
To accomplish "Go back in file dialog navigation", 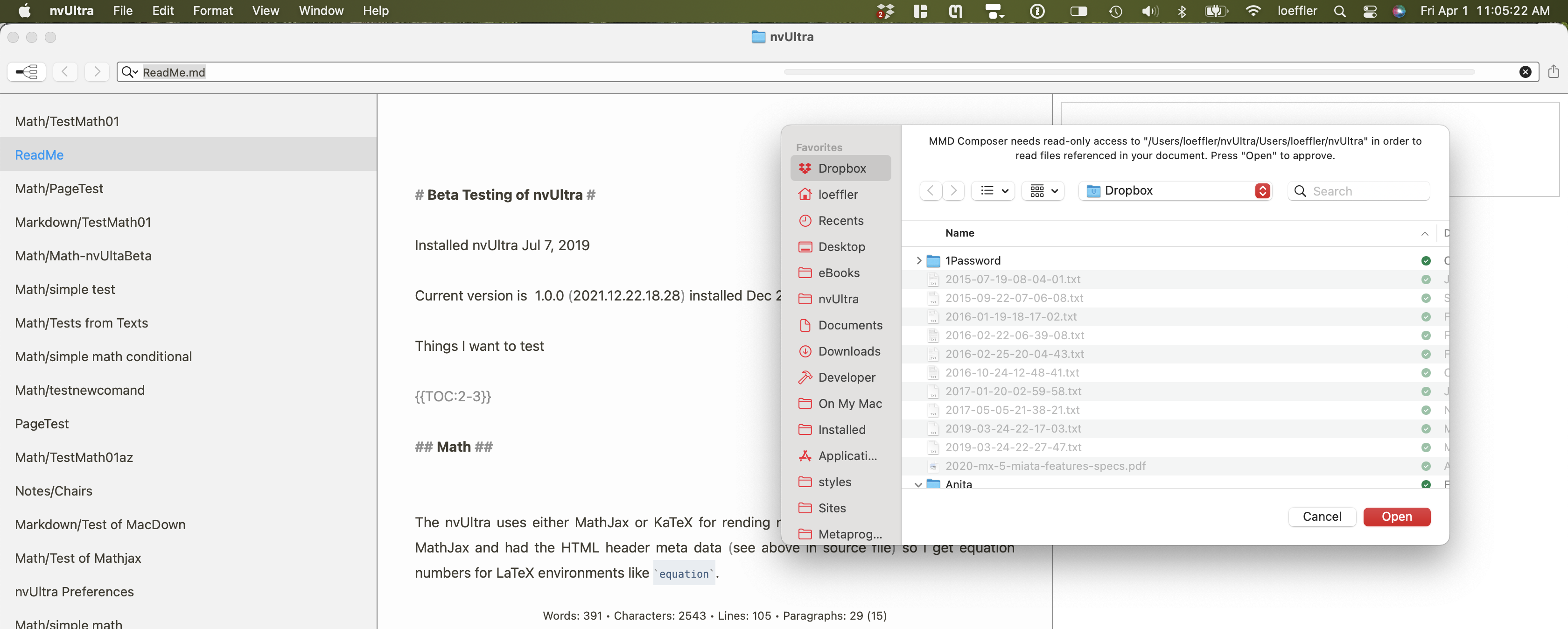I will point(930,190).
